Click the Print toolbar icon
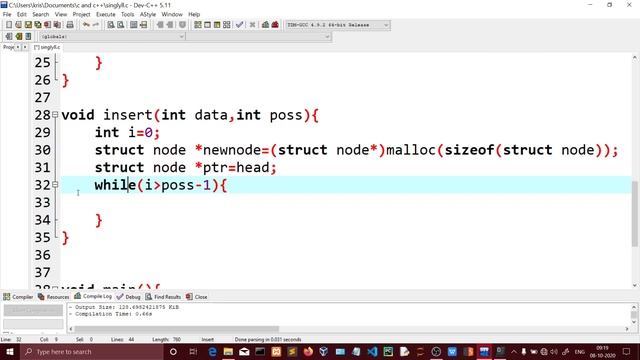Screen dimensions: 640x360 [x=70, y=25]
